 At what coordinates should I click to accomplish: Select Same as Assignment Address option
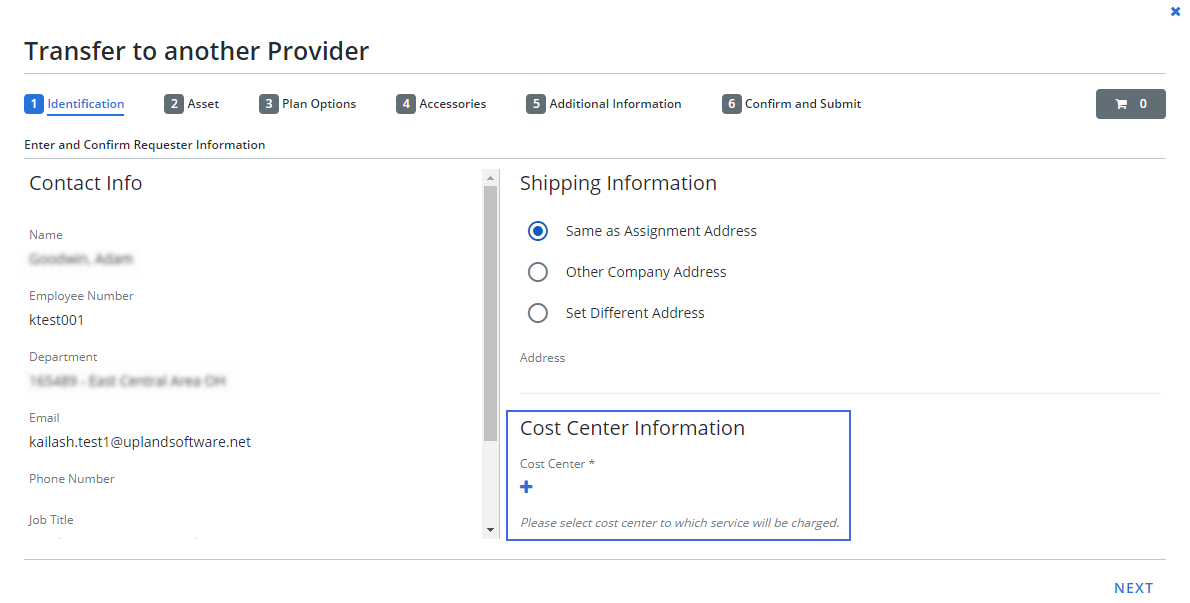click(538, 231)
